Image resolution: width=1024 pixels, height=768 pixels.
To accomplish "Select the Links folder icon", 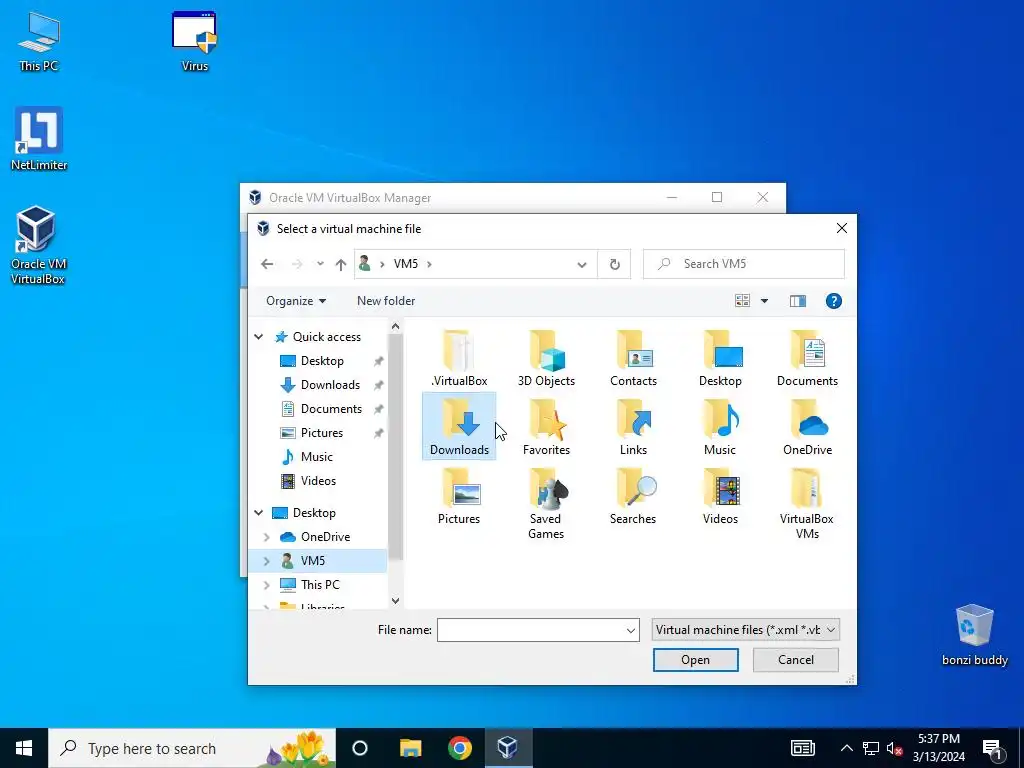I will (x=633, y=428).
